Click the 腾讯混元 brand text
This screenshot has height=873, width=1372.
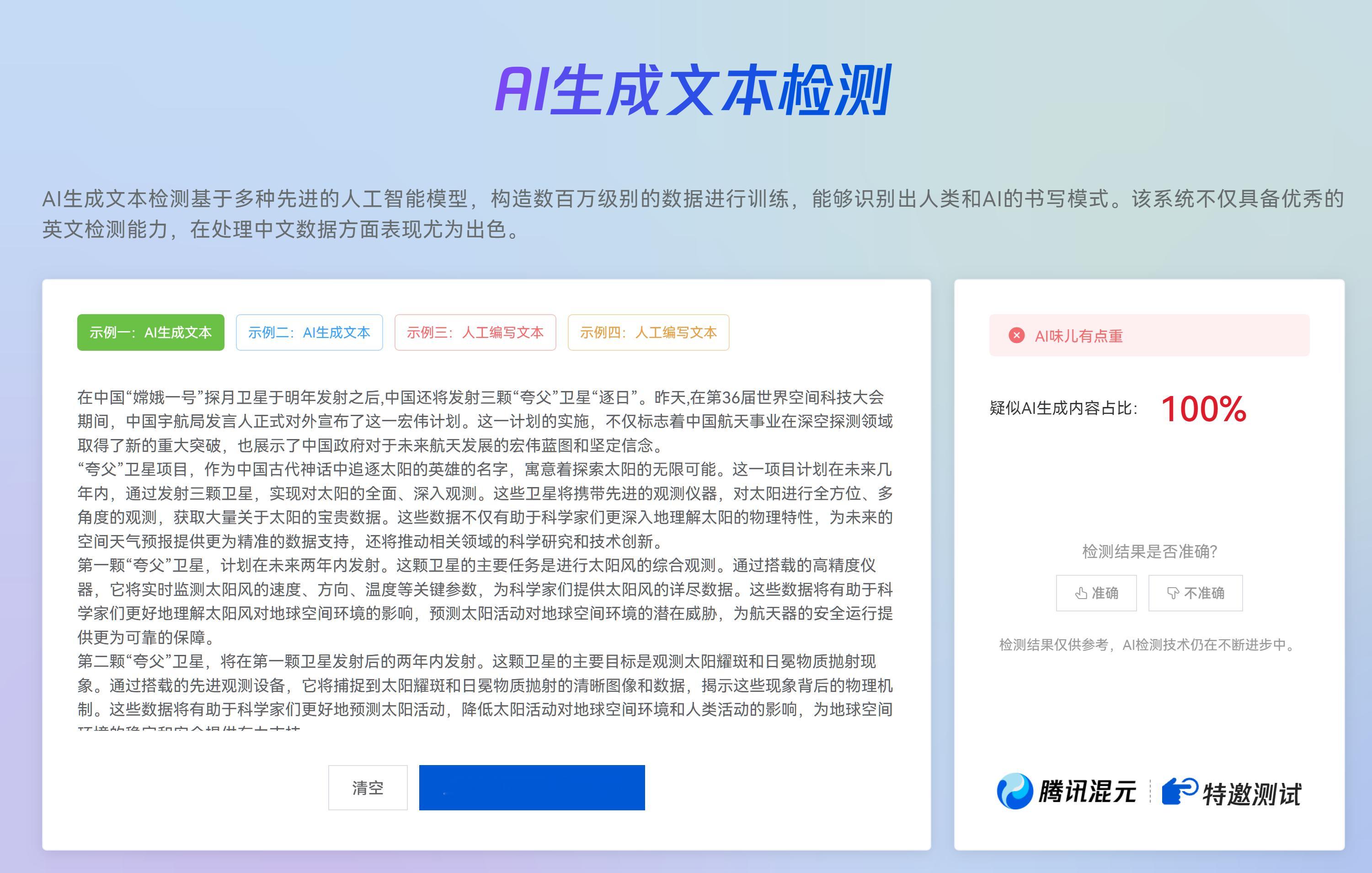coord(1087,791)
